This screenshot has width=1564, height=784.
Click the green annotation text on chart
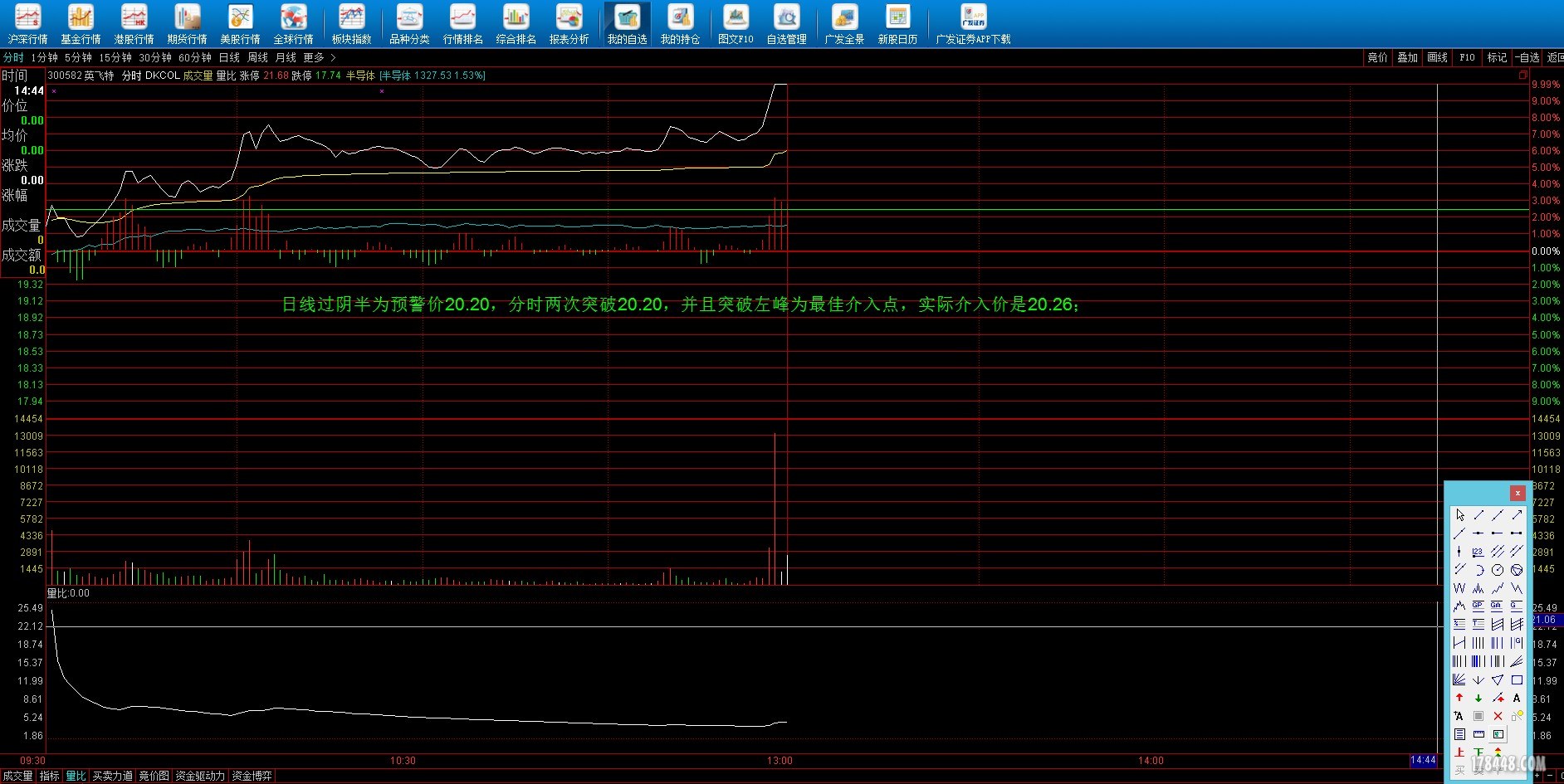(682, 304)
